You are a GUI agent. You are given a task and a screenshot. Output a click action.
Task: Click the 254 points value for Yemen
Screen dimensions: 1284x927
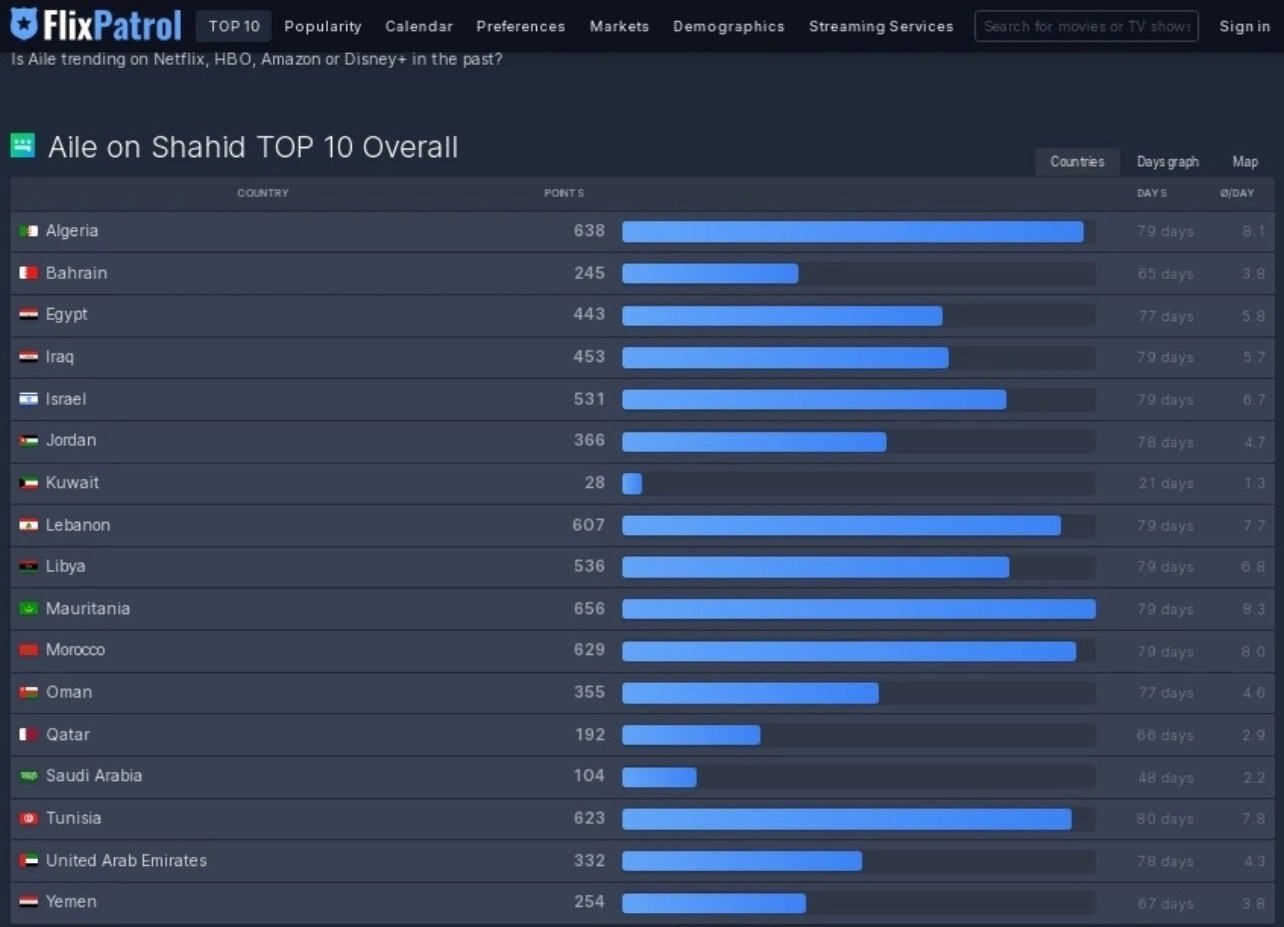tap(589, 902)
